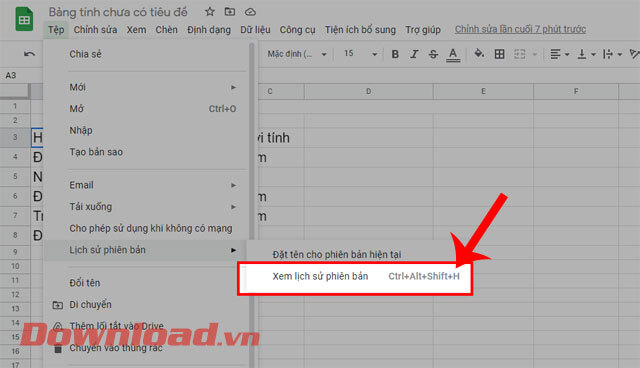The height and width of the screenshot is (368, 640).
Task: Open horizontal align options
Action: click(559, 54)
